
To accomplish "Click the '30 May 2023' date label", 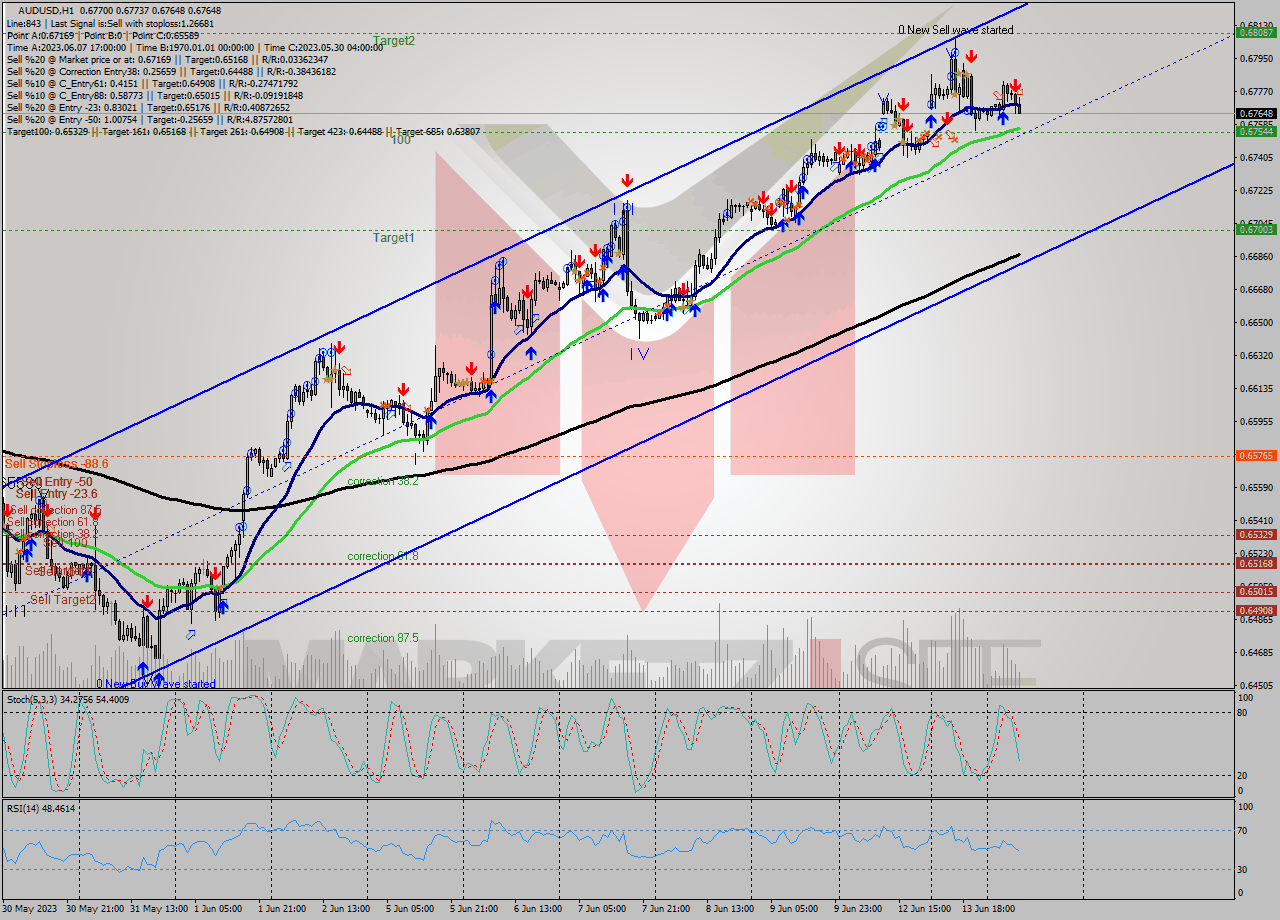I will pyautogui.click(x=28, y=909).
